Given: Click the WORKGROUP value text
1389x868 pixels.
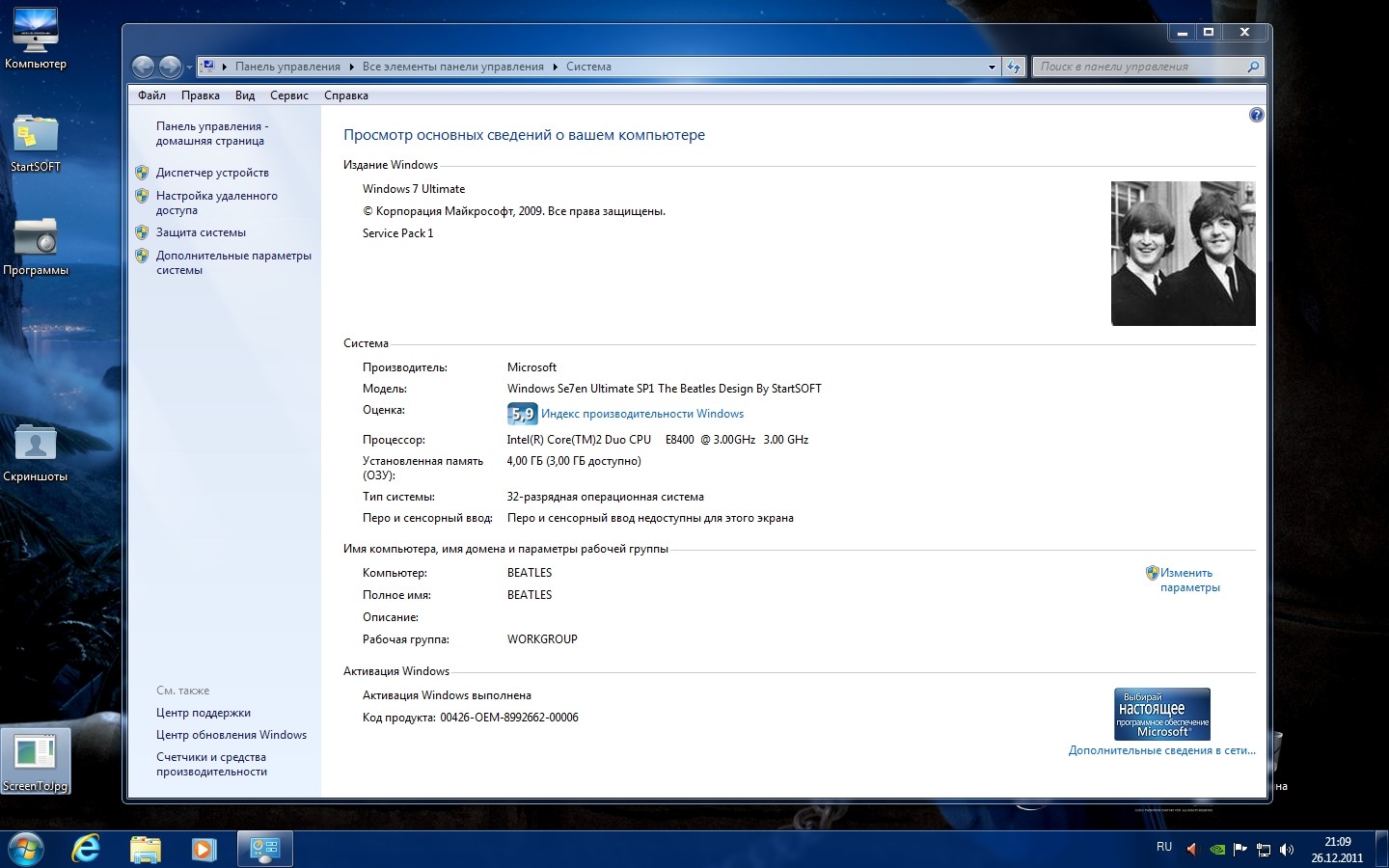Looking at the screenshot, I should (x=542, y=639).
